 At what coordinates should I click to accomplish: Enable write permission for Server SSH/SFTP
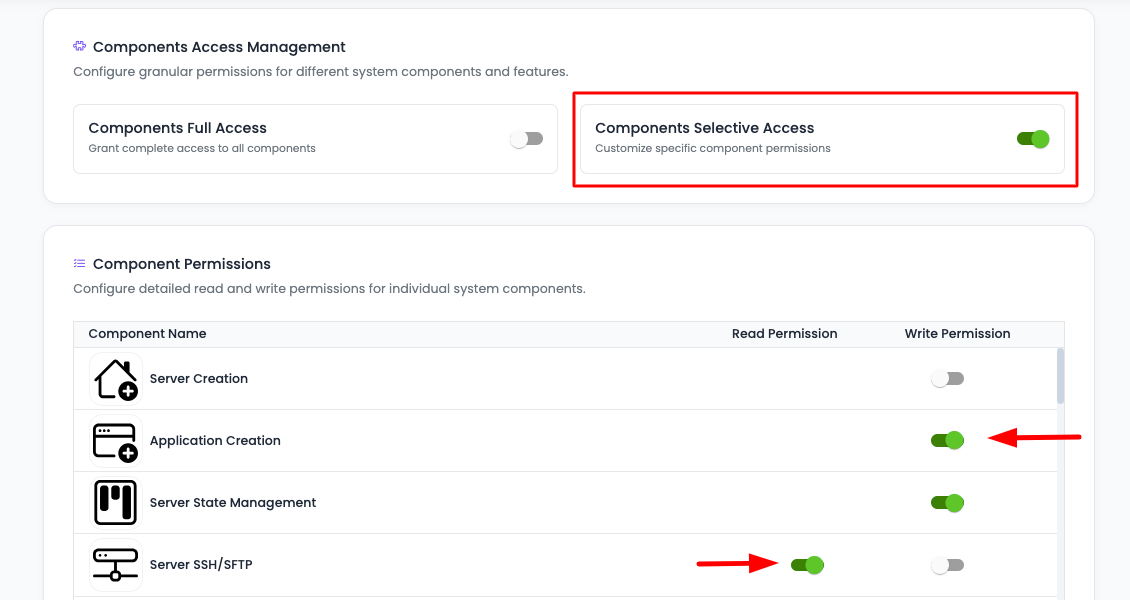(947, 564)
